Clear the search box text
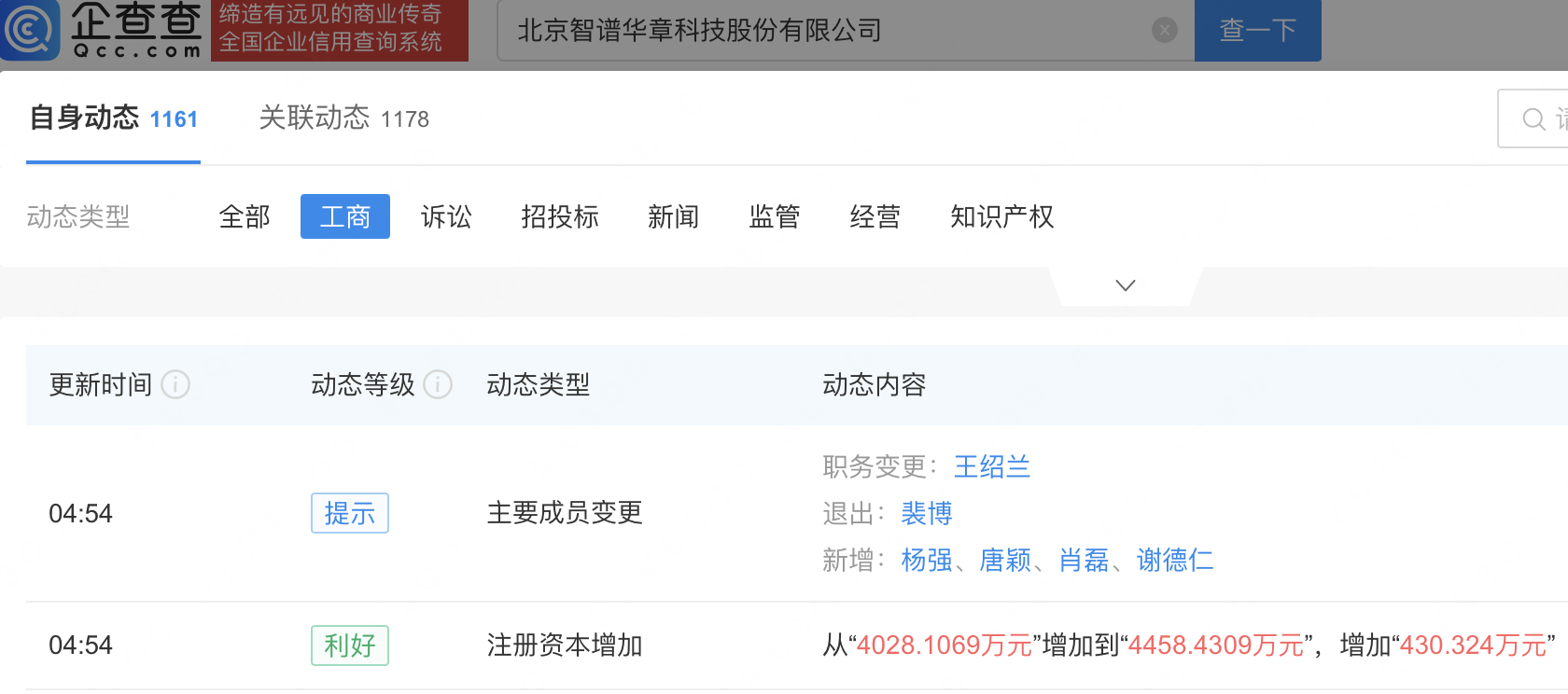This screenshot has height=694, width=1568. [1164, 31]
